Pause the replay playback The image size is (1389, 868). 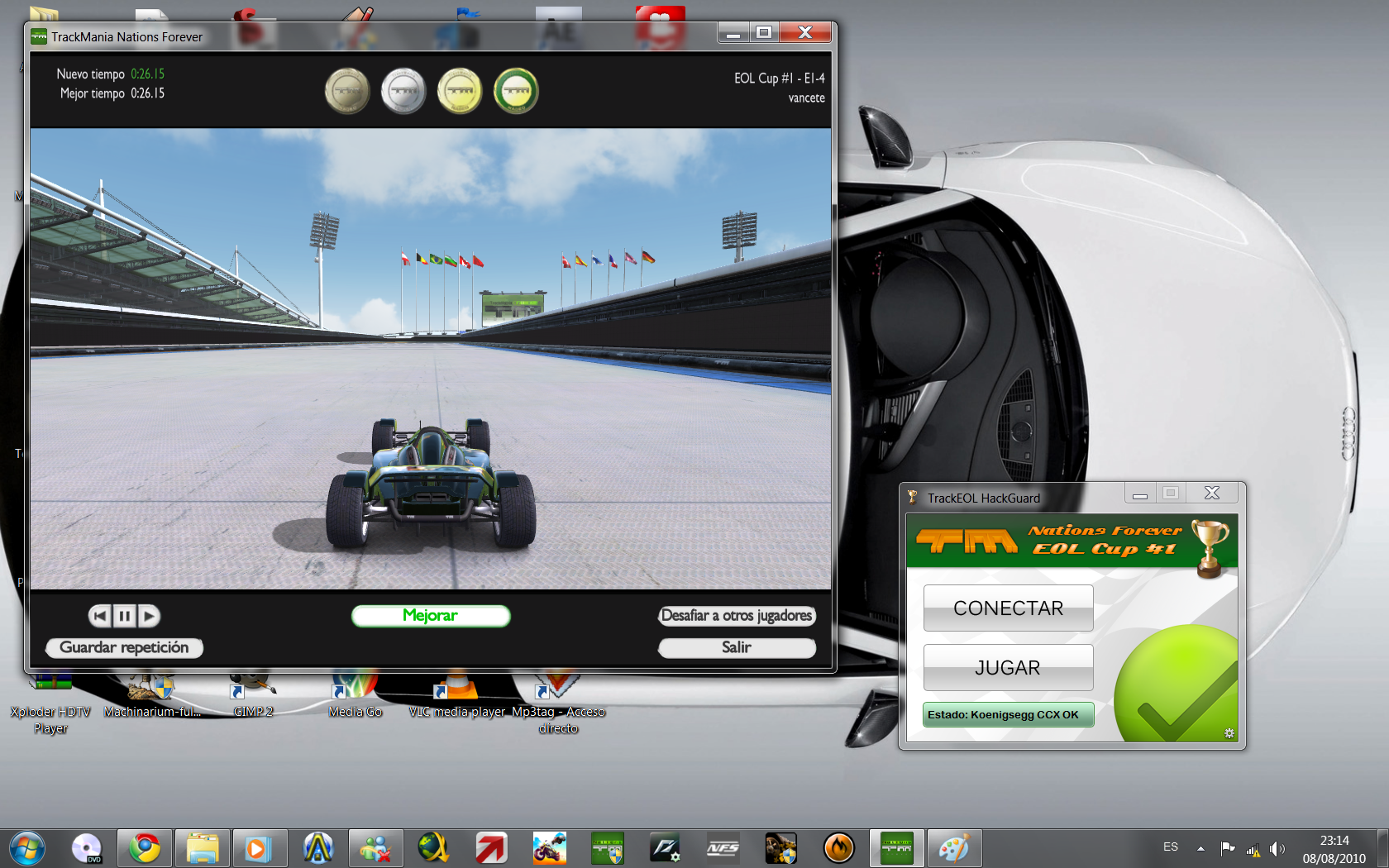point(124,616)
